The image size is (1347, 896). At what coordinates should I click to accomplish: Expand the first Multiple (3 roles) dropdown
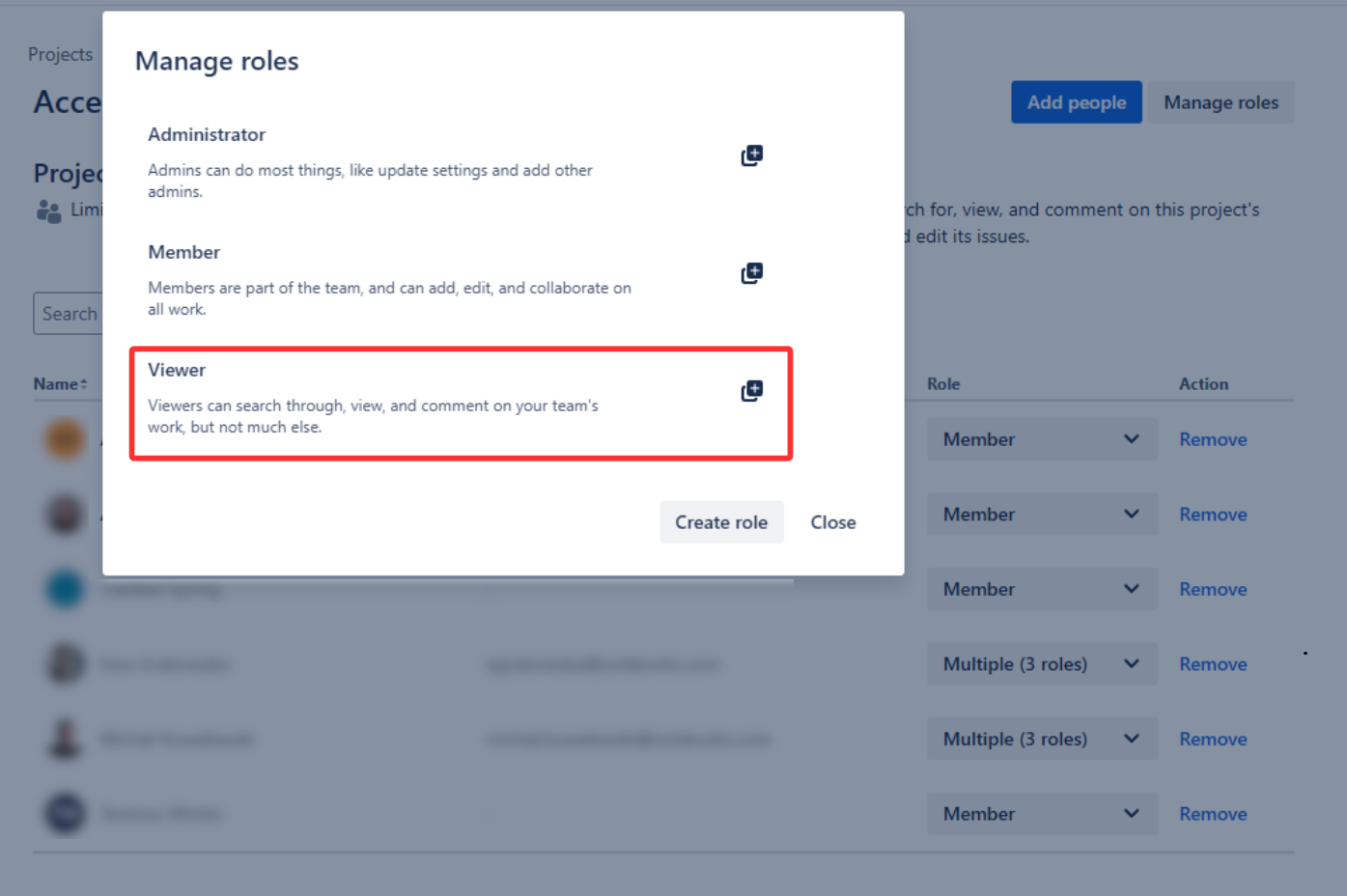click(1042, 664)
